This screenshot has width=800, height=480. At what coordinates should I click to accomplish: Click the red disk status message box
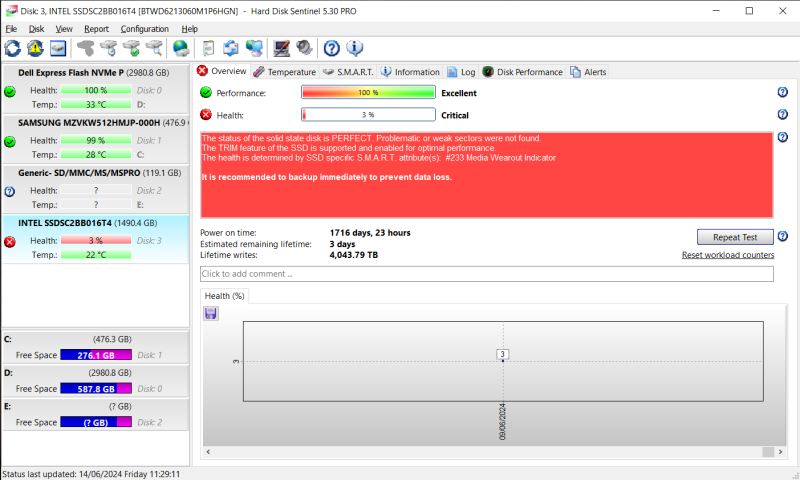point(487,175)
